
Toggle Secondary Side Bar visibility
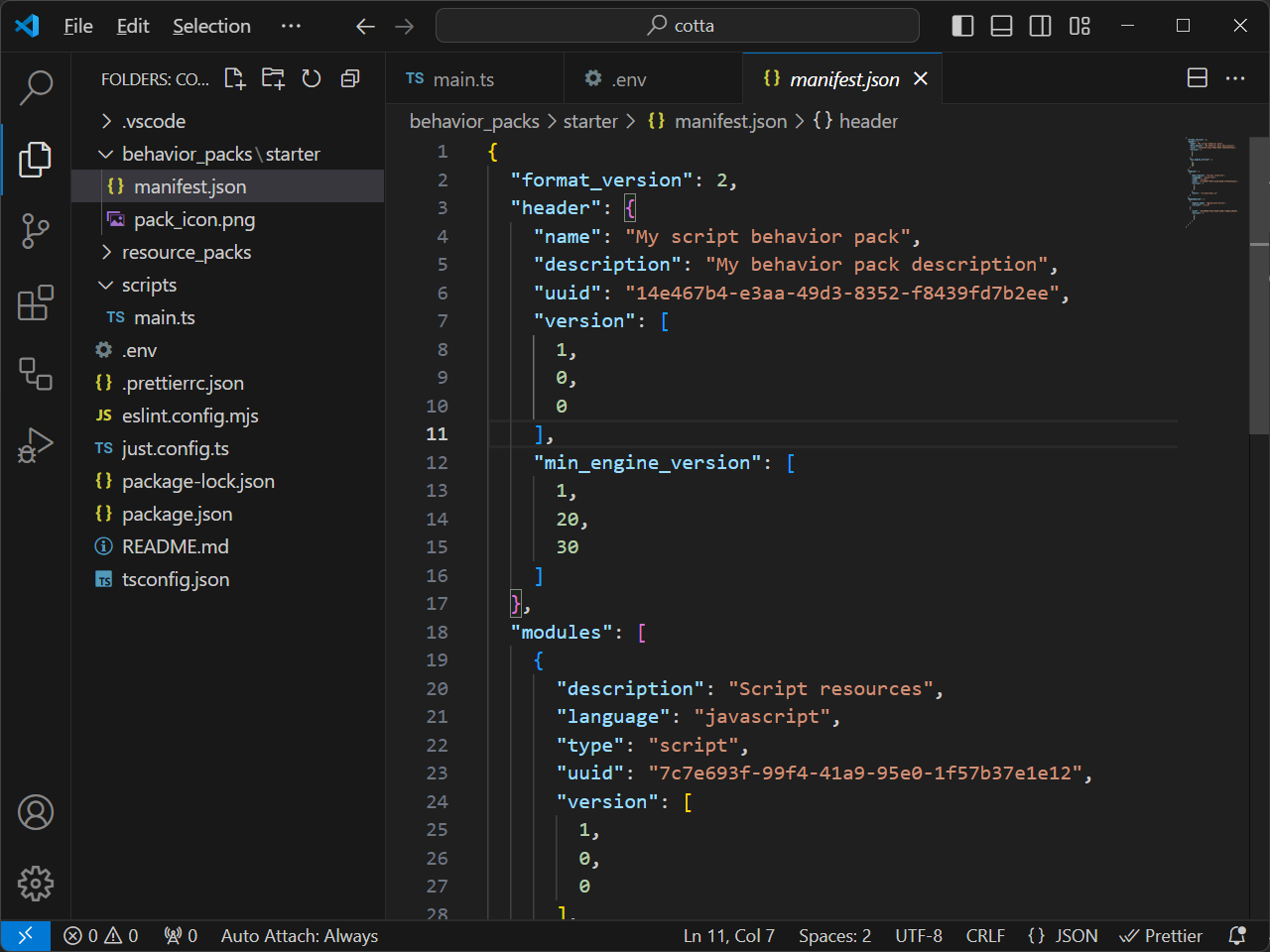pos(1041,26)
